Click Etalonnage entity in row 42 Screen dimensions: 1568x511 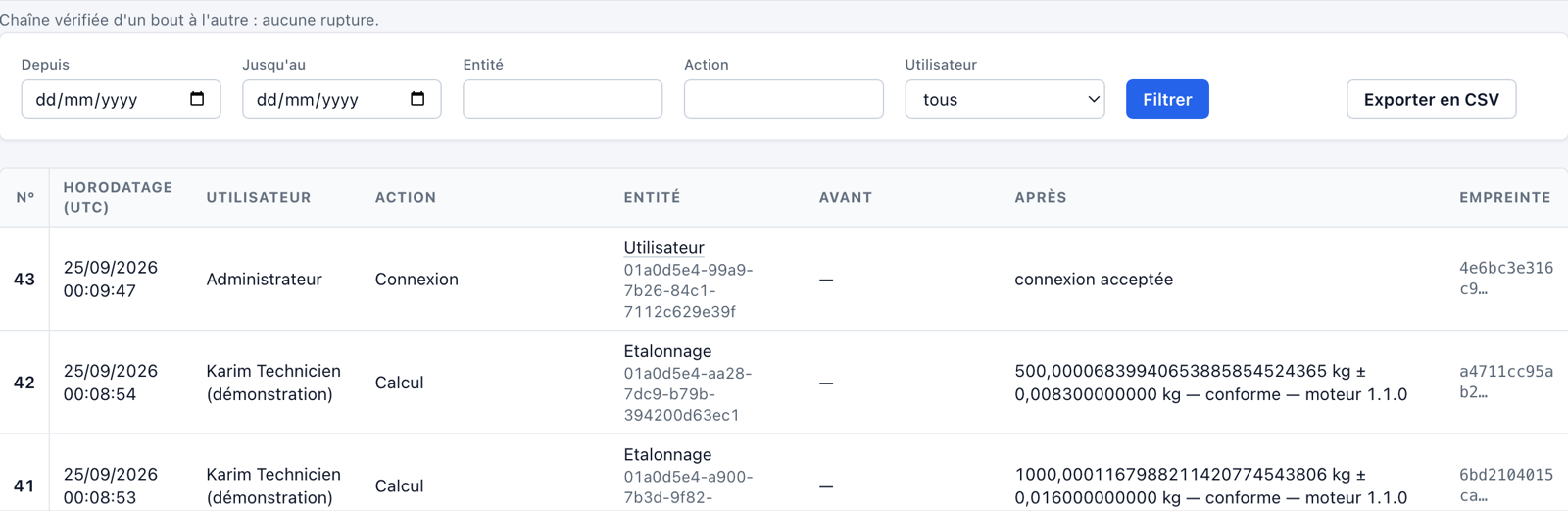[667, 351]
